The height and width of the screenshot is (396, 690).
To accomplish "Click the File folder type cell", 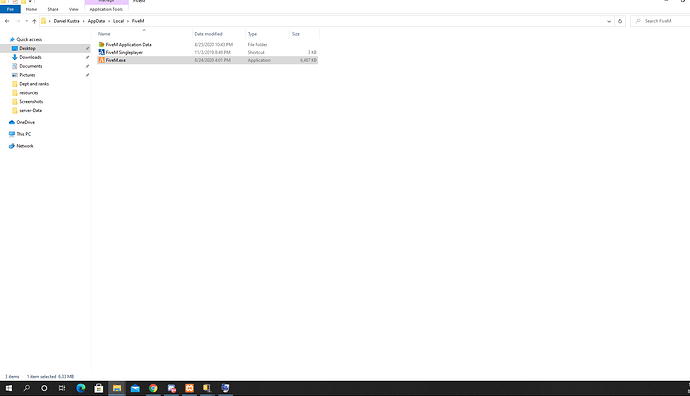I will [257, 44].
